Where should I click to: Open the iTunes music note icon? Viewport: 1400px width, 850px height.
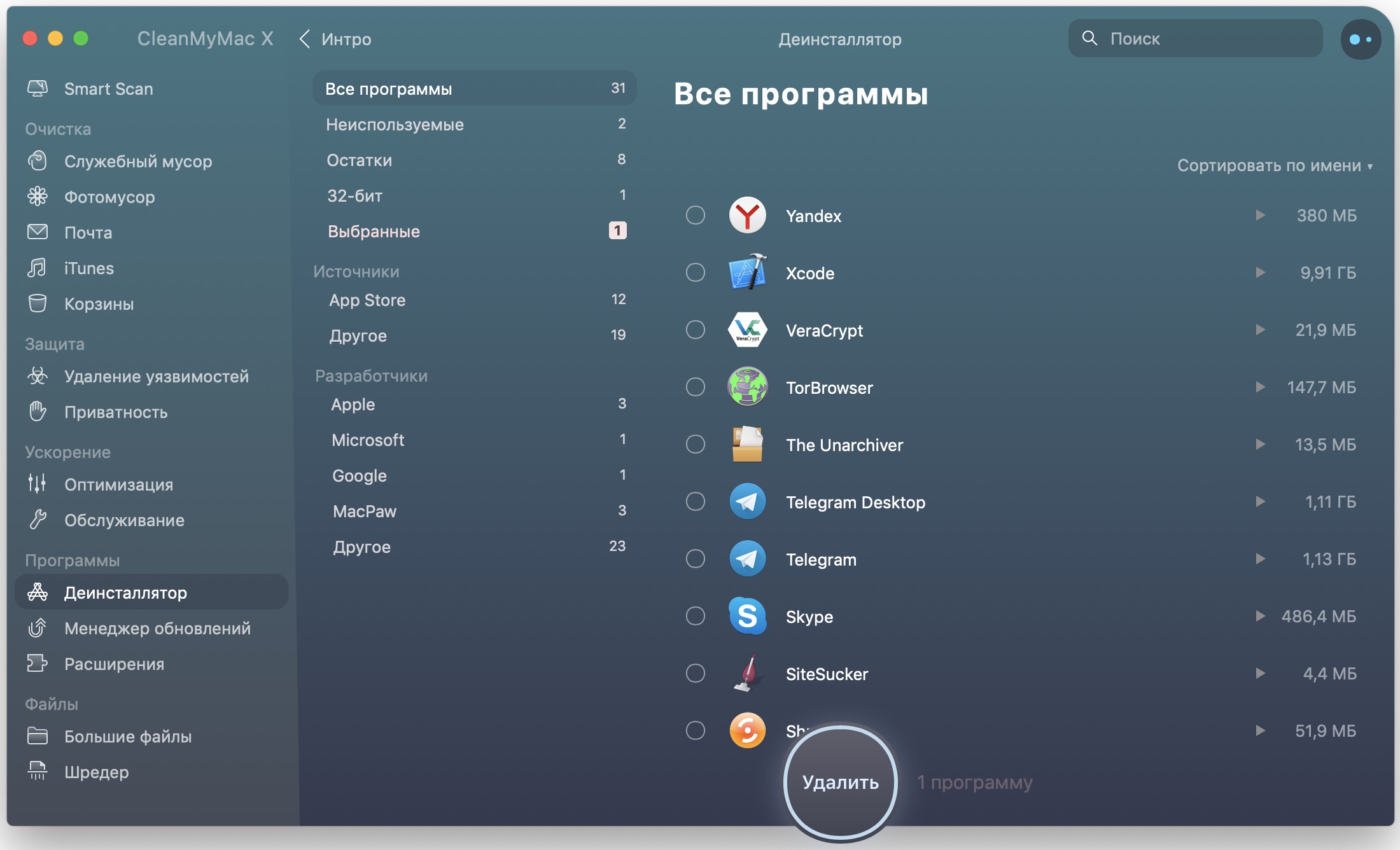38,268
